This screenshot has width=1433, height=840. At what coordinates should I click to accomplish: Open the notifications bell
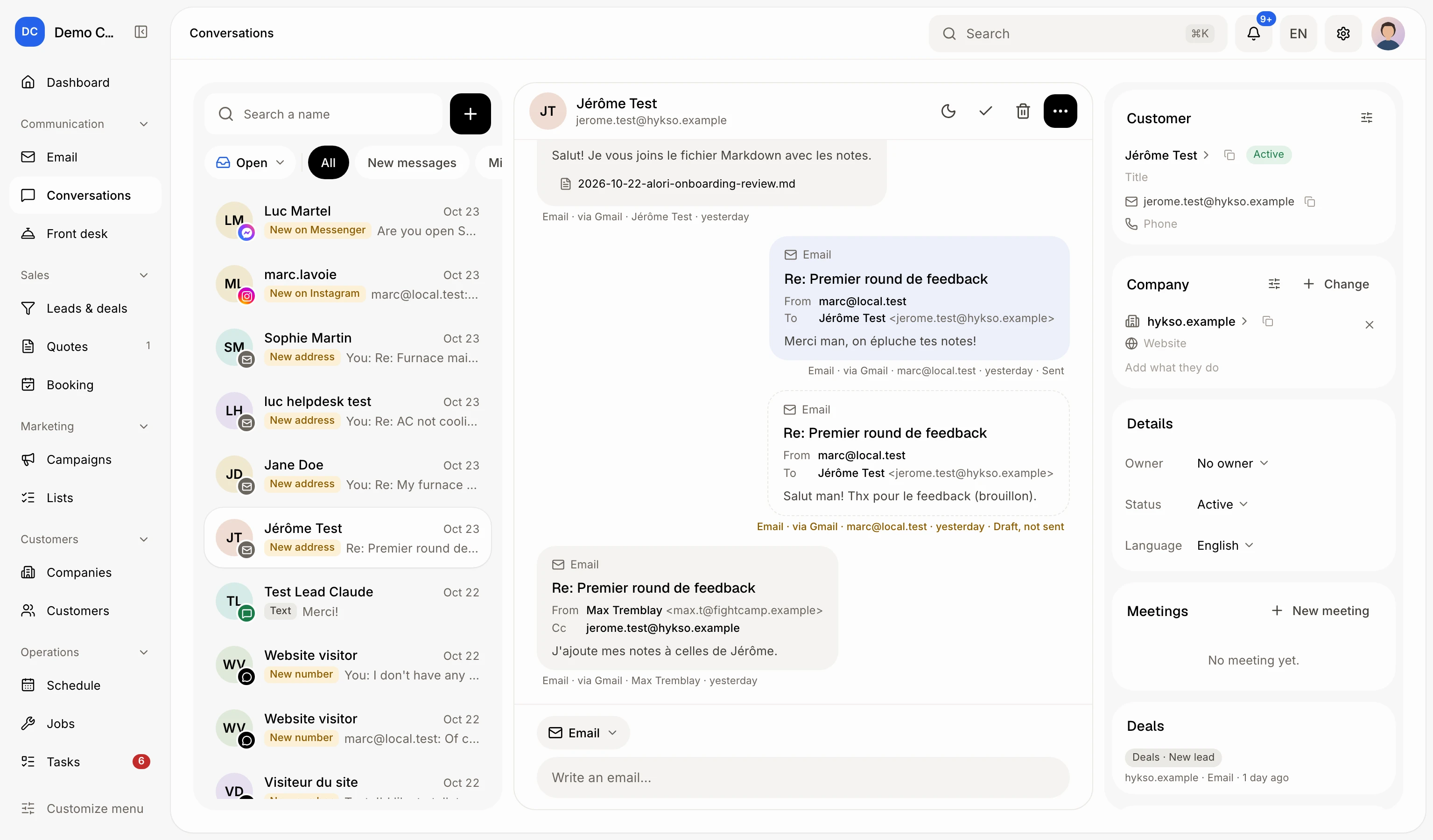[x=1253, y=34]
